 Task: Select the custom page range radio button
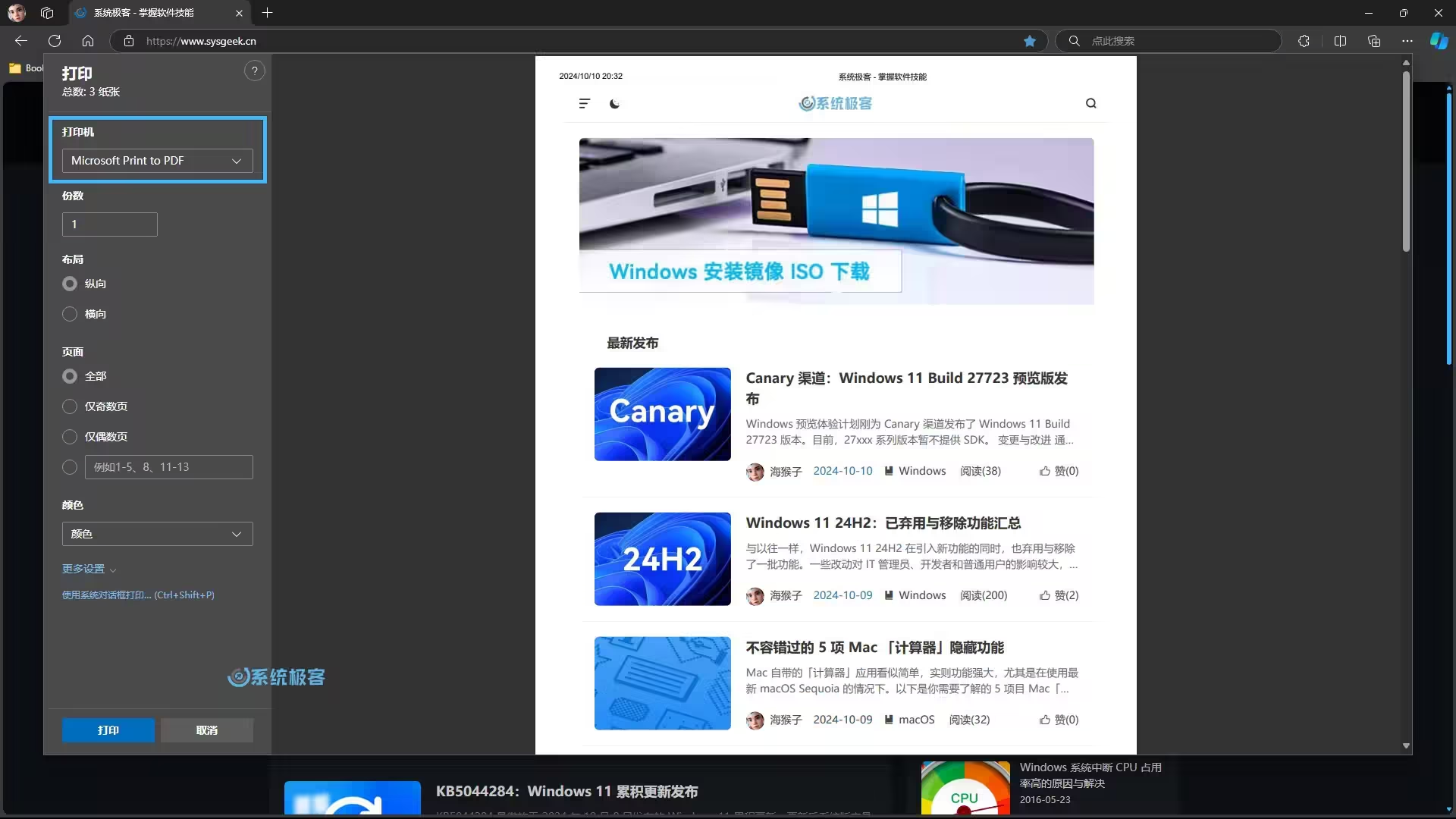[x=70, y=467]
